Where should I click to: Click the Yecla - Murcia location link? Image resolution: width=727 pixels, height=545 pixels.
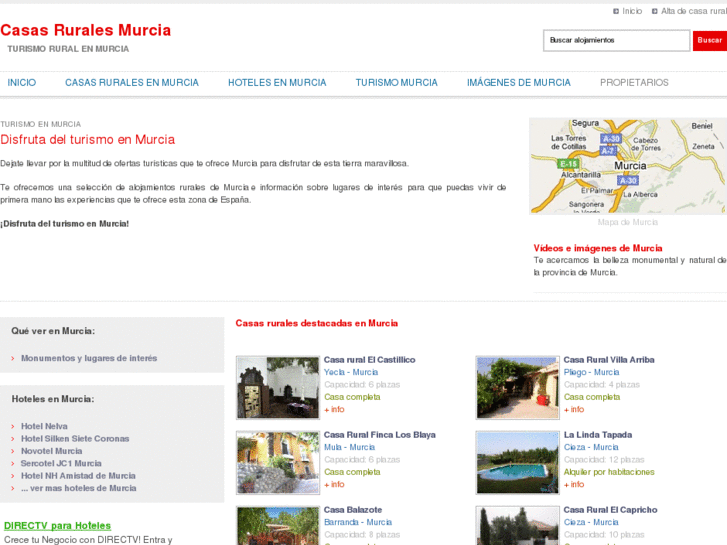click(x=351, y=372)
